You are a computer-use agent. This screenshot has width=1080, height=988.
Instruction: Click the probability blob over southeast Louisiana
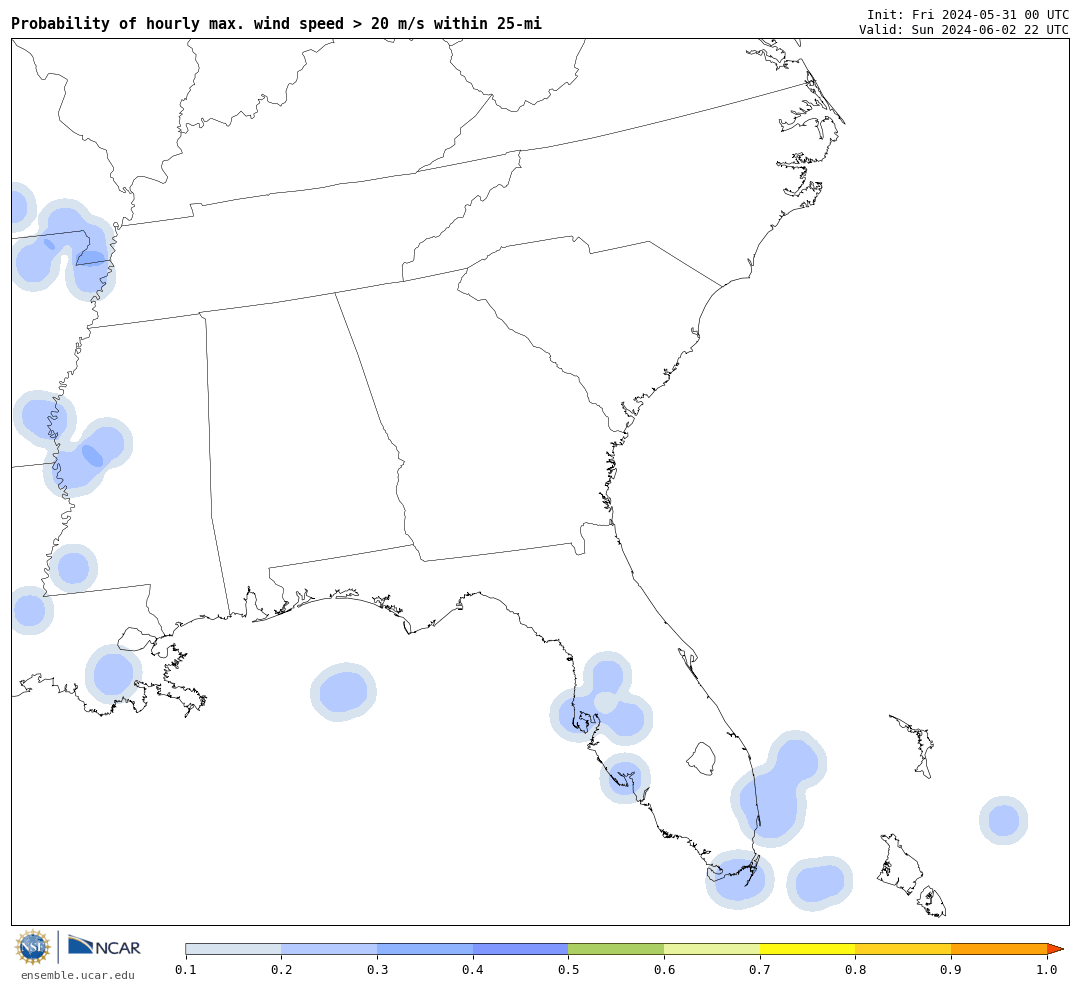pyautogui.click(x=114, y=674)
